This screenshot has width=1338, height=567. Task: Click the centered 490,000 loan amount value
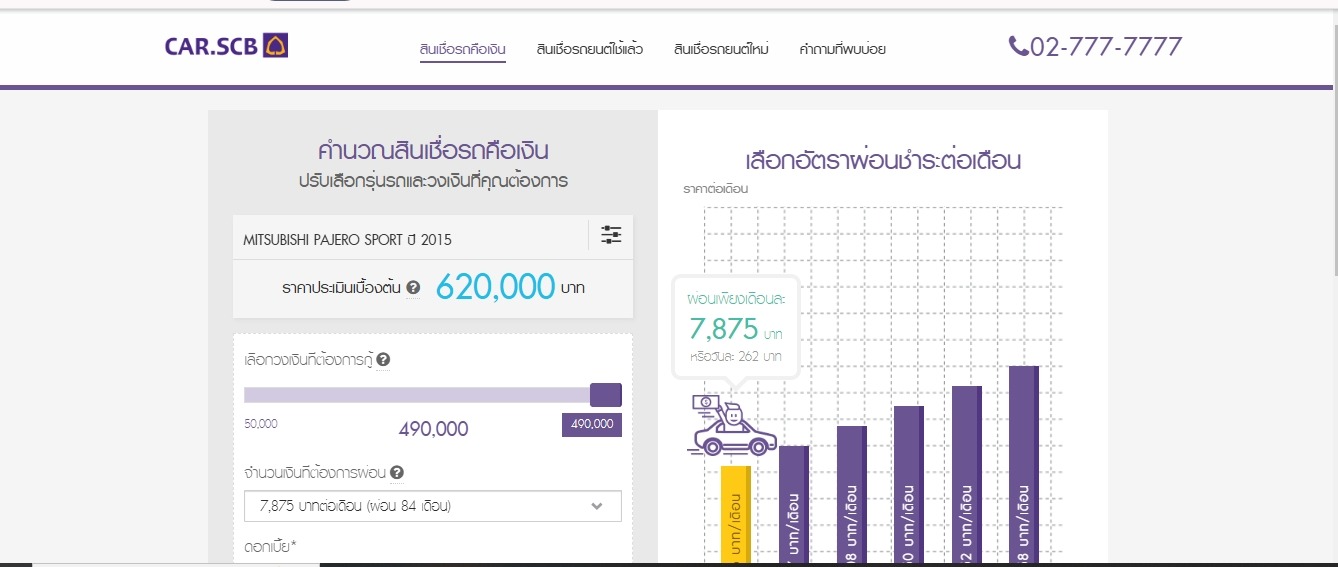(433, 429)
